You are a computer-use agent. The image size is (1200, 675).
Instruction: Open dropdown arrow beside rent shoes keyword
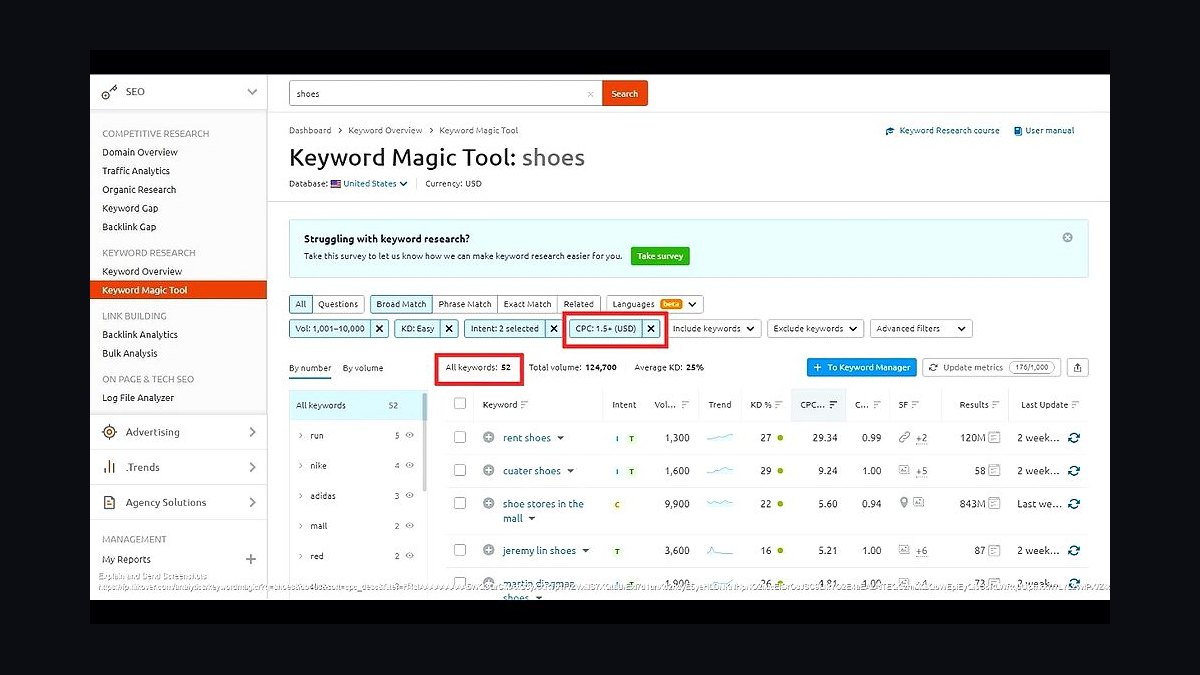561,438
